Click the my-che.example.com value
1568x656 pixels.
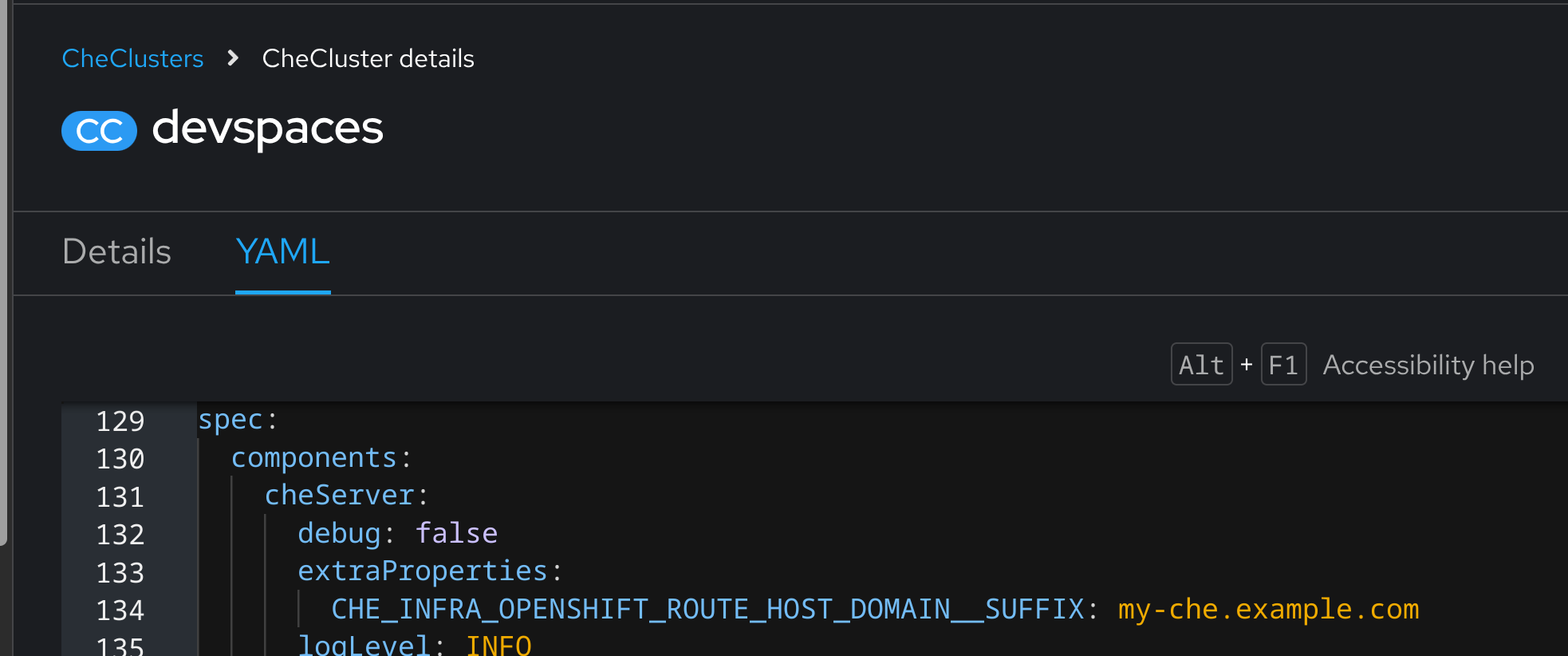tap(1268, 610)
